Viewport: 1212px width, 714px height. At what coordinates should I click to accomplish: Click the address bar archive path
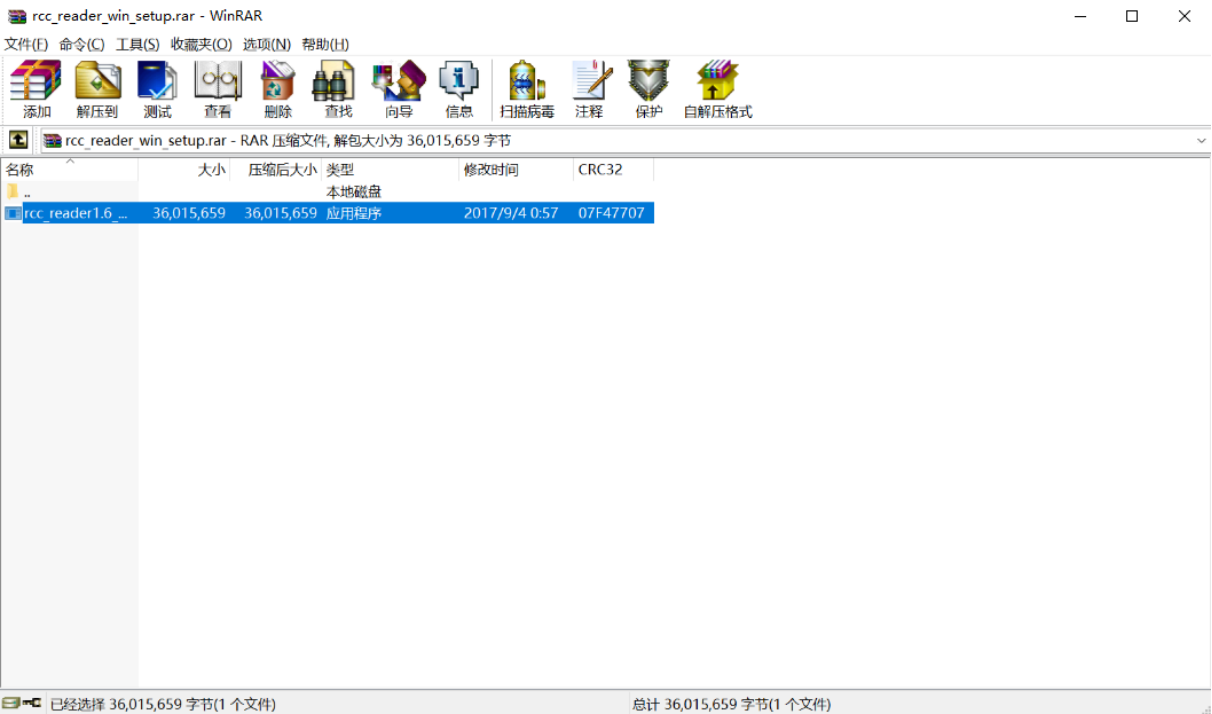[x=288, y=141]
